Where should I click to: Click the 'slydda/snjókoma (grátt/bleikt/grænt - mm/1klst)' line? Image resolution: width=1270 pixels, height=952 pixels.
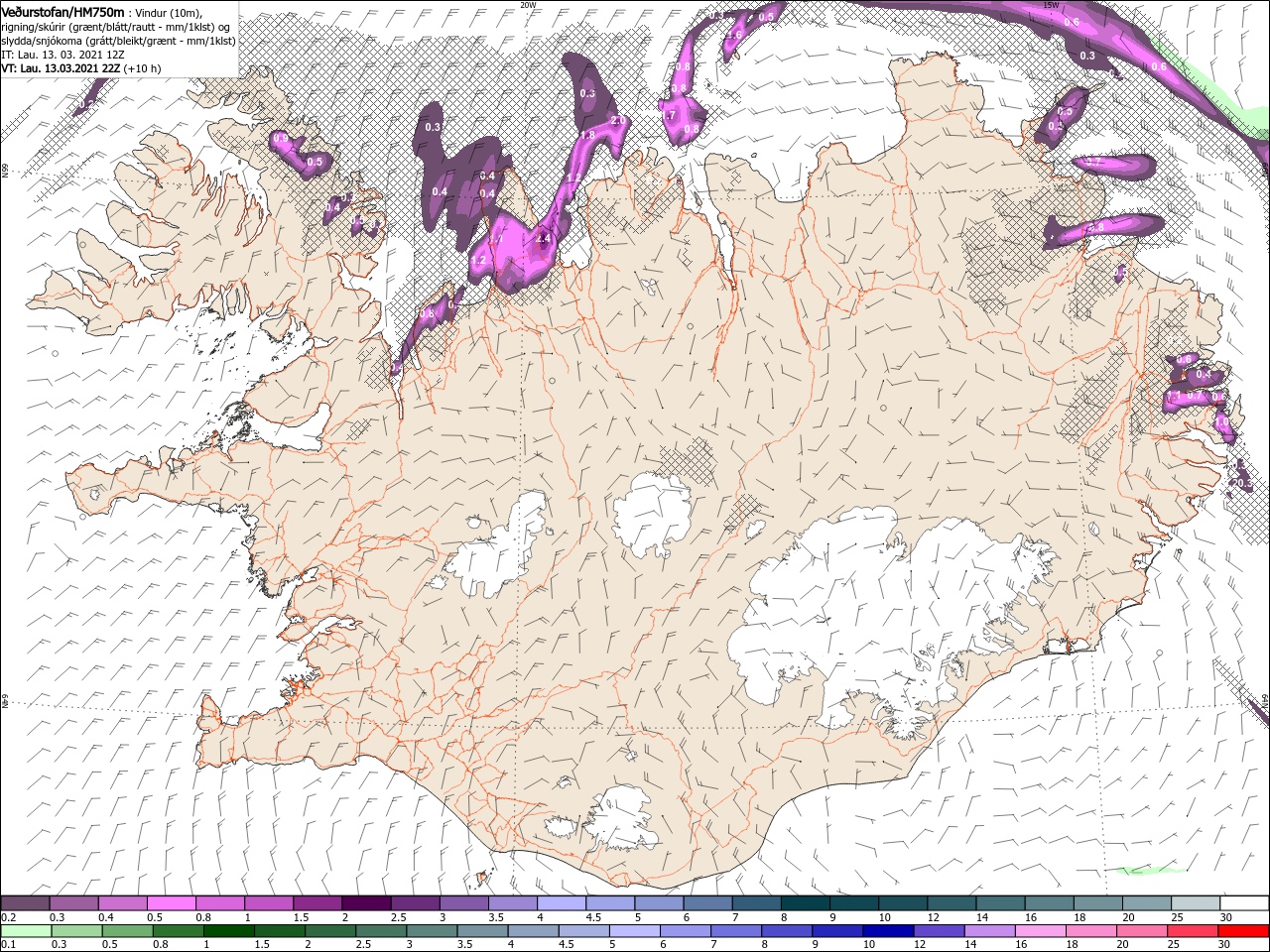118,41
